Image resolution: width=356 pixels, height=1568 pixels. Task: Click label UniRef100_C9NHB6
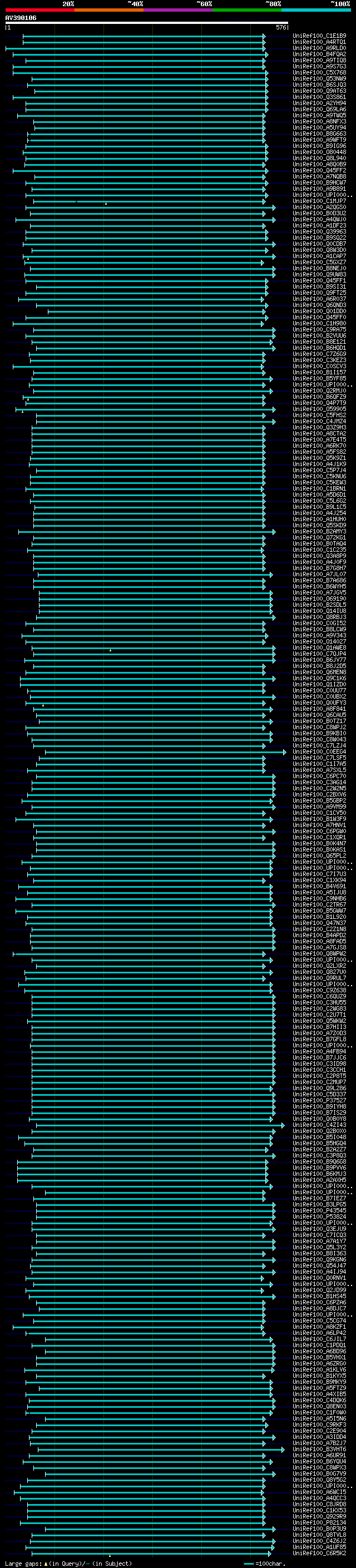click(319, 898)
